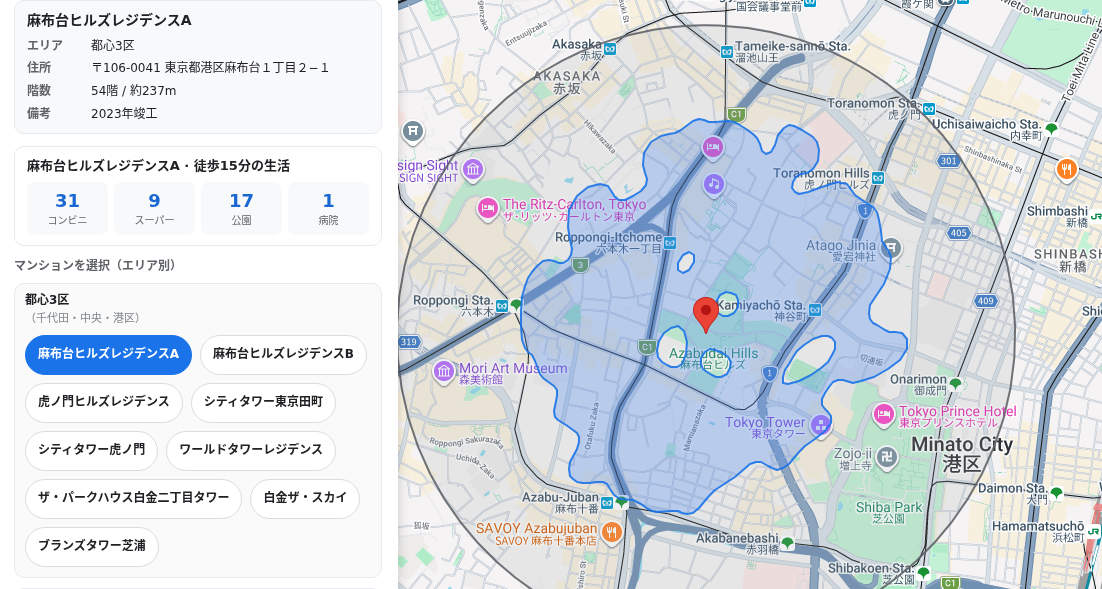Screen dimensions: 1102x589
Task: Click the address 〒106-0041 東京都港区麻布台1丁目2-1
Action: pos(209,68)
